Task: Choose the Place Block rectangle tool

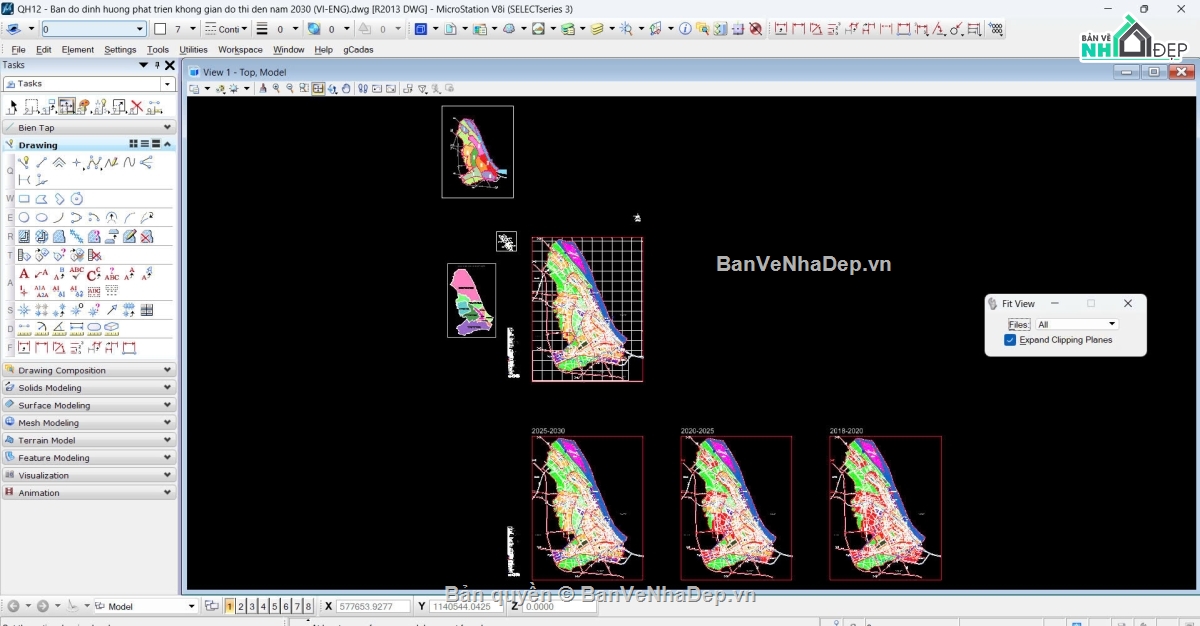Action: tap(24, 199)
